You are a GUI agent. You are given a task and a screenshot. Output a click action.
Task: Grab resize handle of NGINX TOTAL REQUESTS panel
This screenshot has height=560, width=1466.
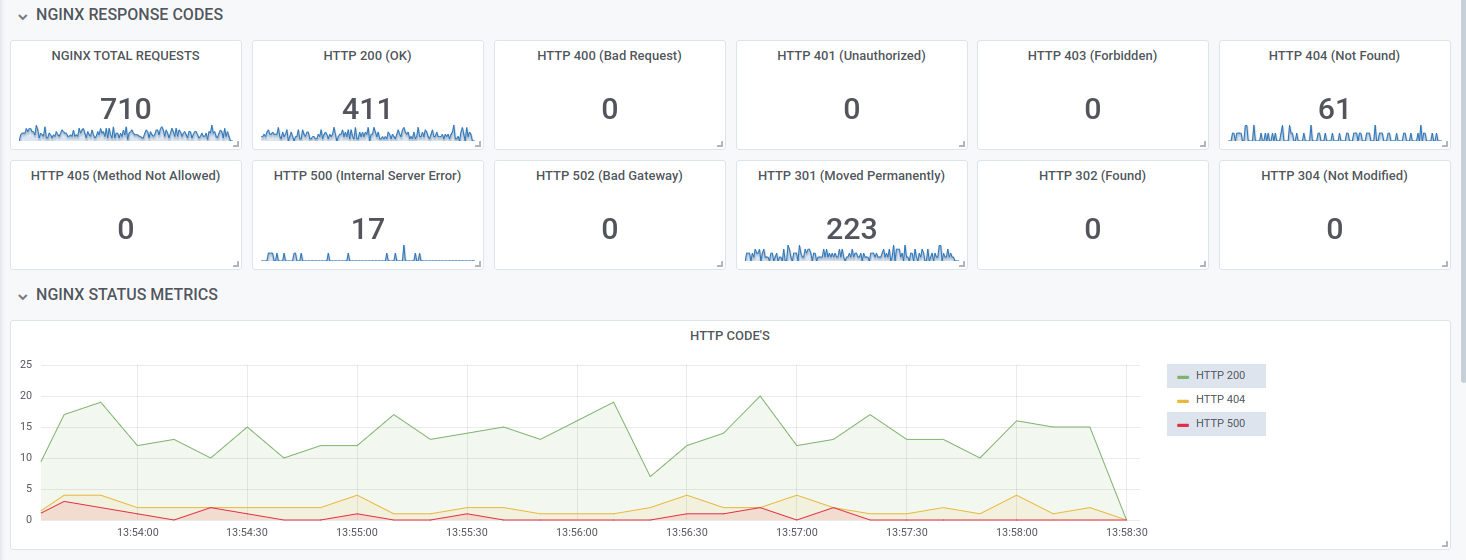coord(236,144)
